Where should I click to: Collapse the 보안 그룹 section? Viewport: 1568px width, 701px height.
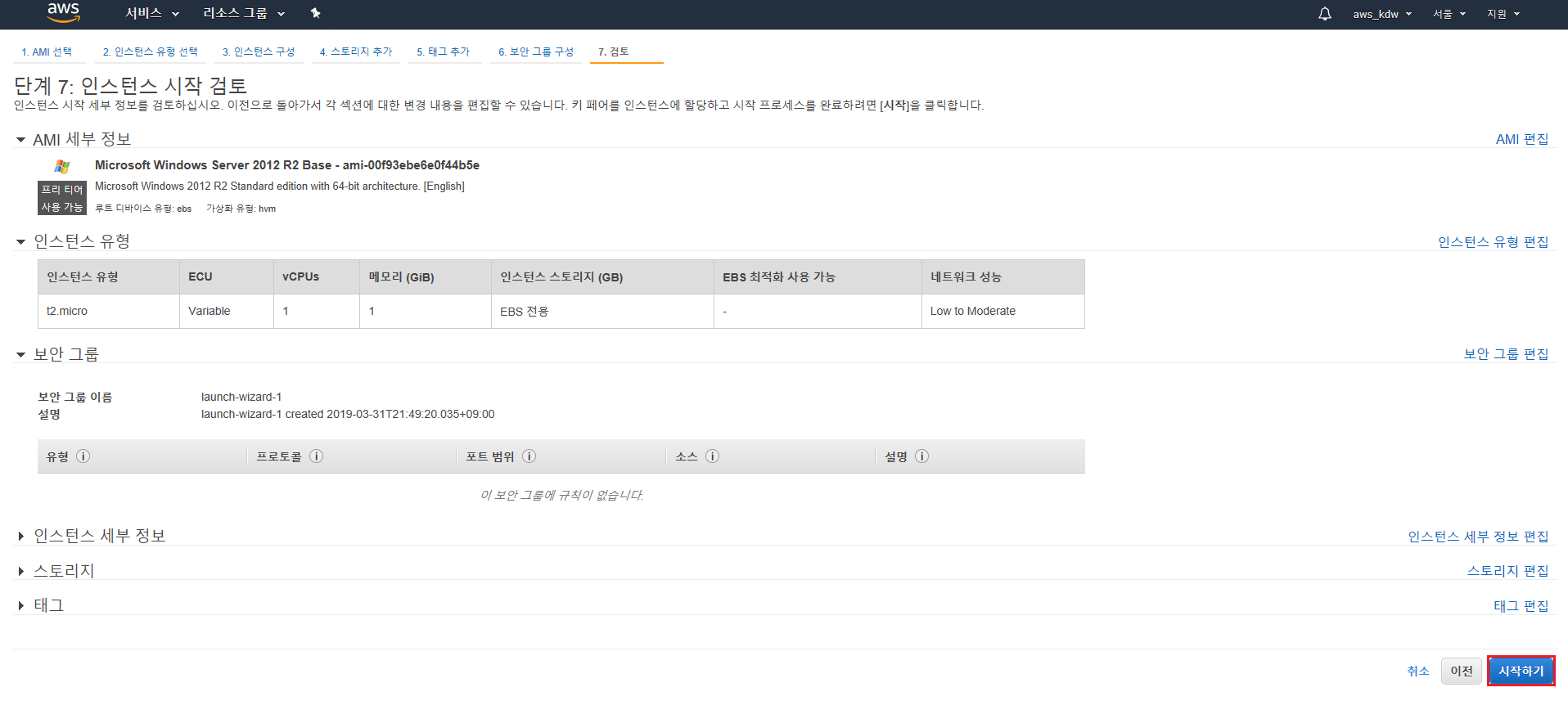click(20, 354)
